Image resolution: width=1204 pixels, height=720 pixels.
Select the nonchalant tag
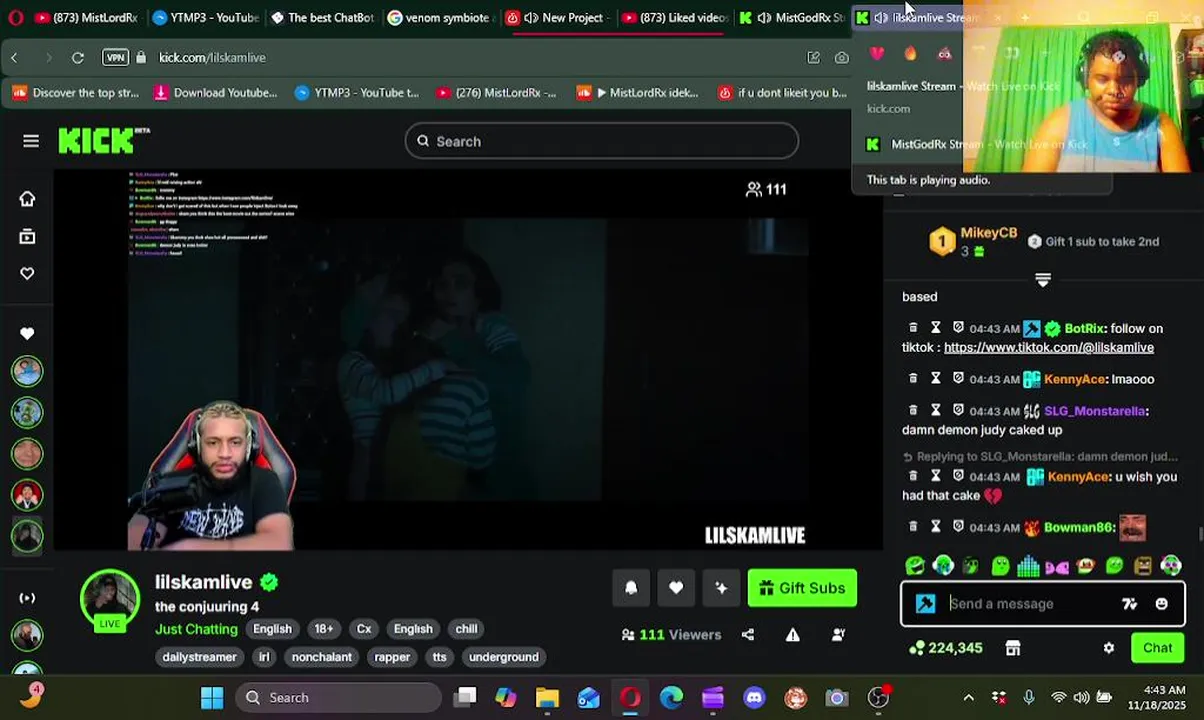[322, 657]
